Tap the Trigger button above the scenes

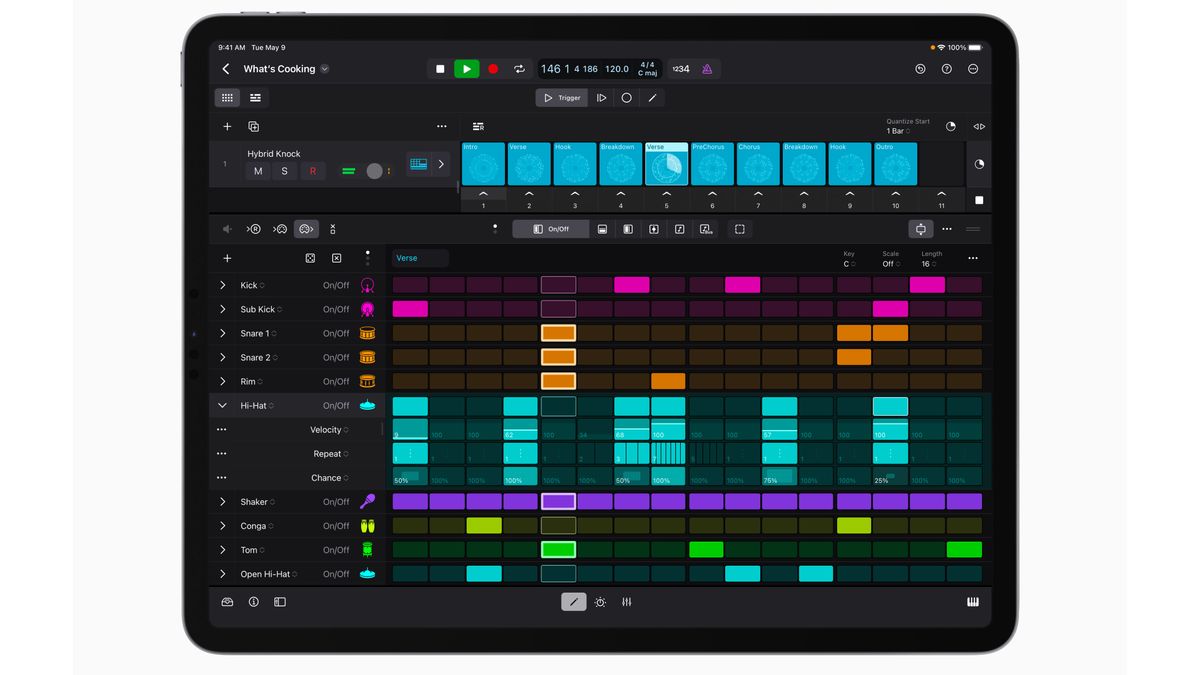tap(561, 97)
